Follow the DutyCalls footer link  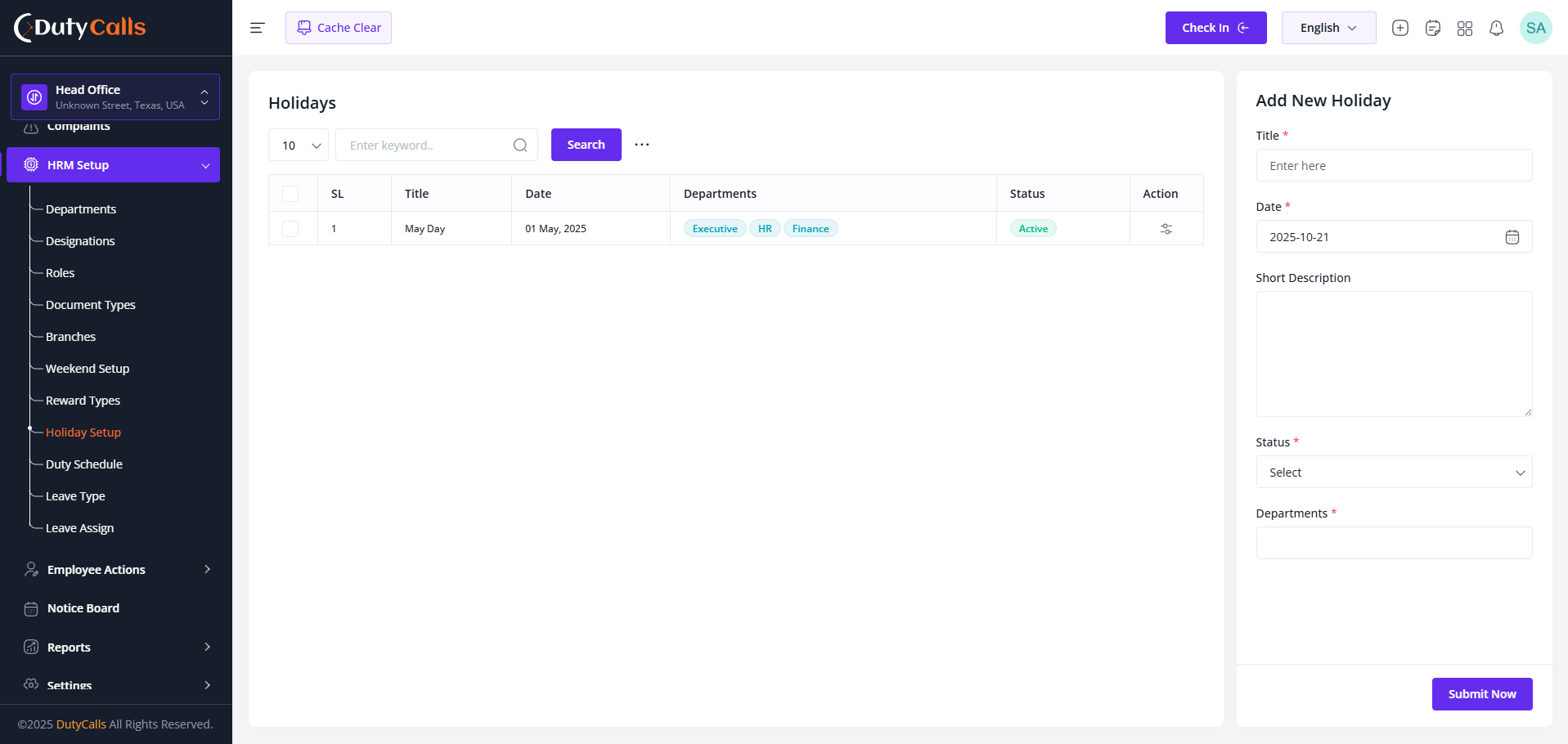click(81, 724)
